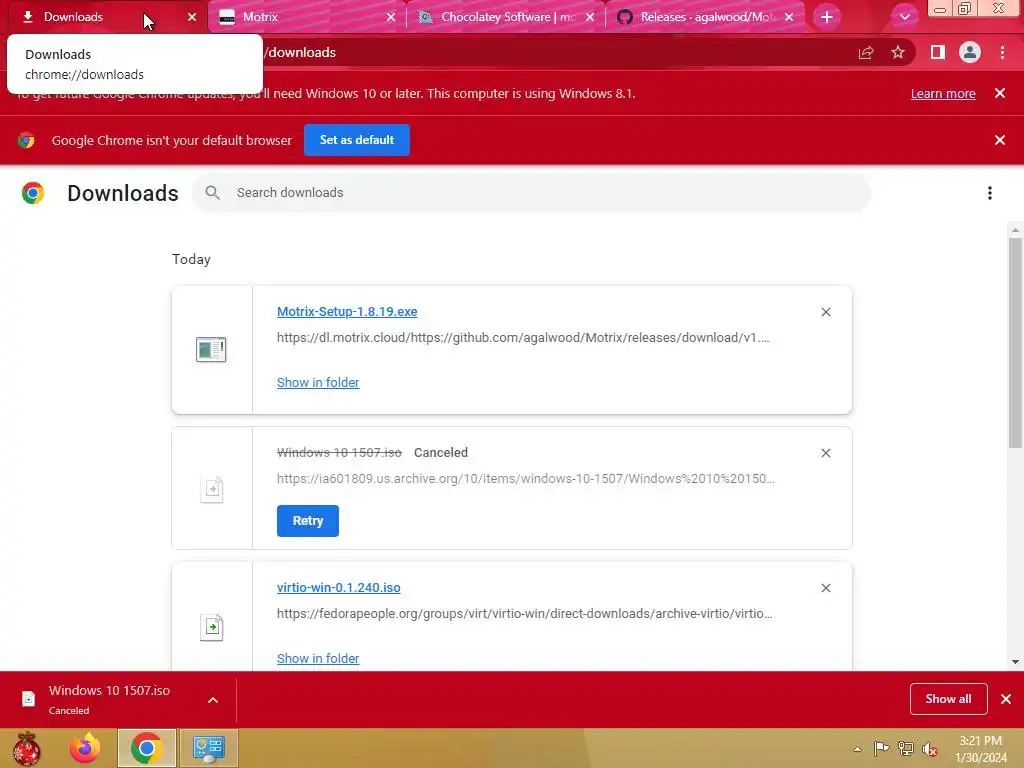
Task: Launch Firefox from the taskbar
Action: [86, 748]
